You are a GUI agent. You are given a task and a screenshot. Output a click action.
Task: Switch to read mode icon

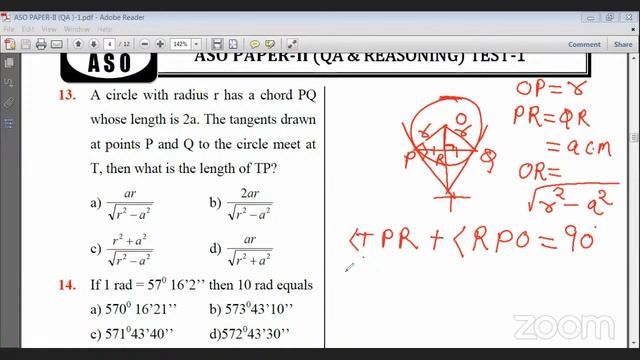(292, 44)
